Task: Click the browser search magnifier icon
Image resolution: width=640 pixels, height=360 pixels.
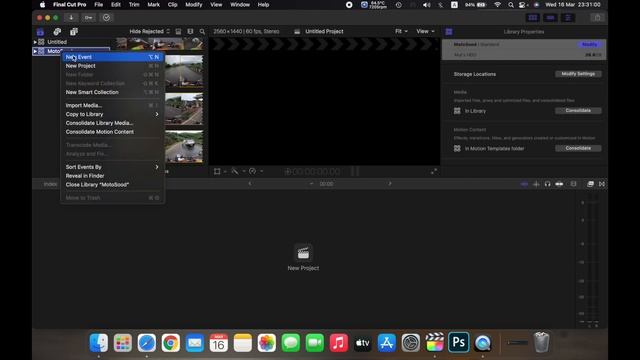Action: click(202, 31)
